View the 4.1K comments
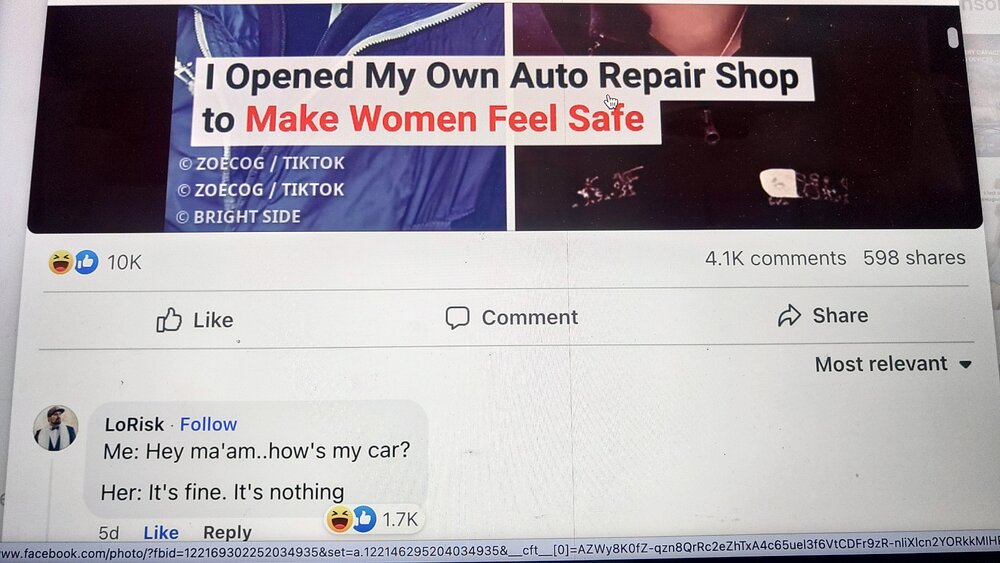This screenshot has height=563, width=1000. pos(776,258)
